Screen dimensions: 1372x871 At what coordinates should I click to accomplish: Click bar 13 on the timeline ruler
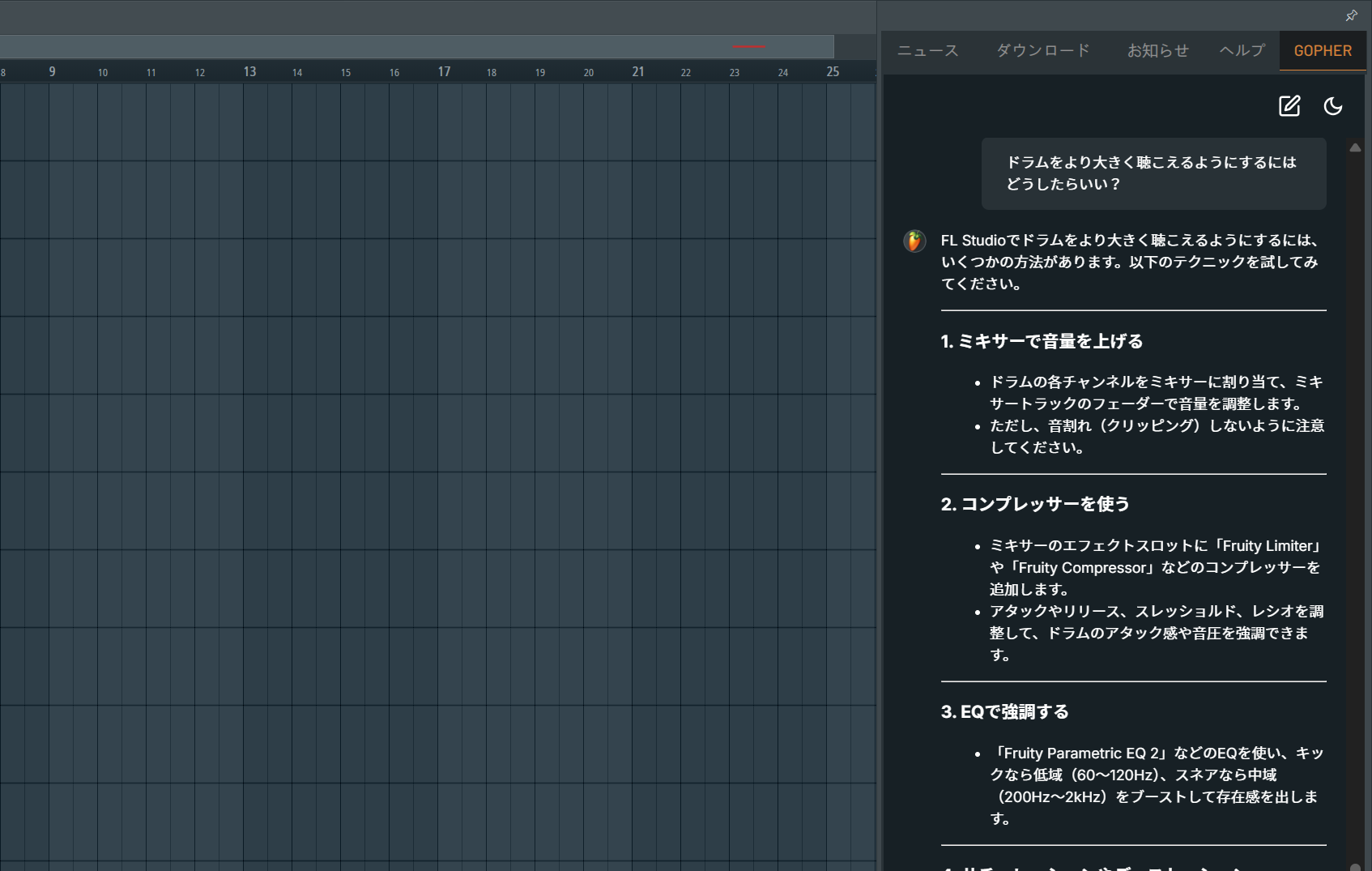click(x=249, y=71)
